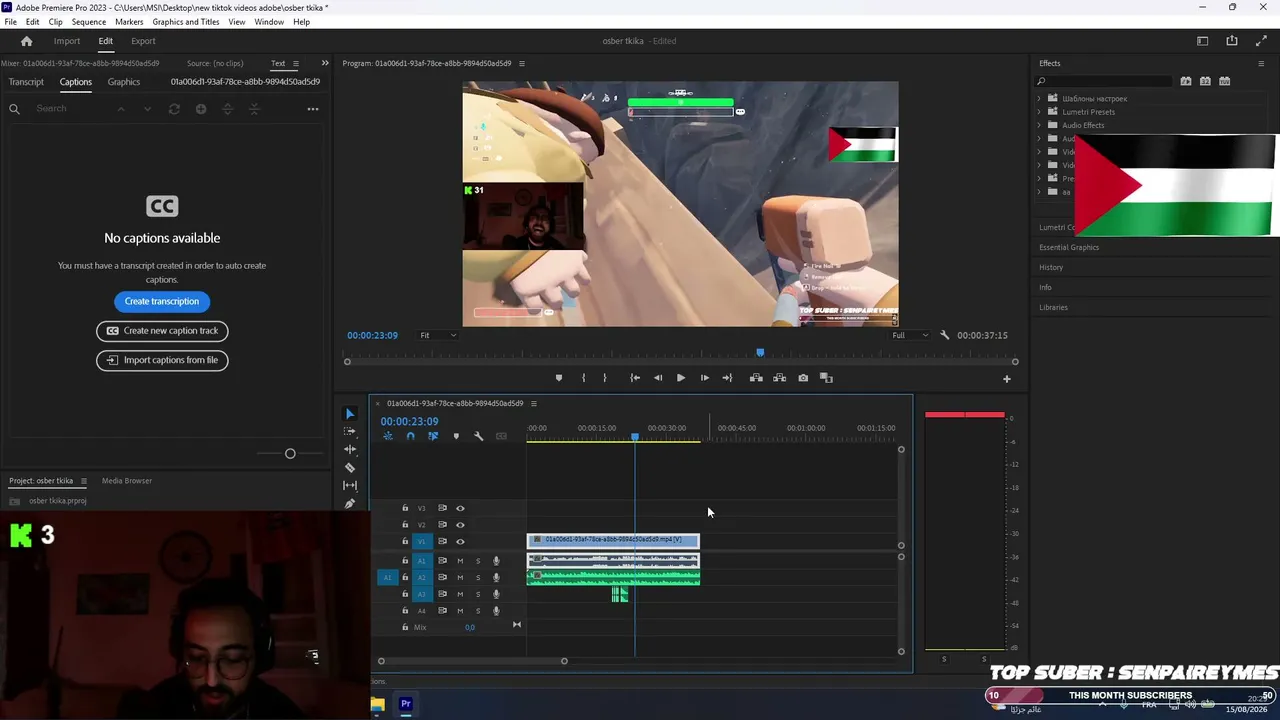Viewport: 1280px width, 720px height.
Task: Click the Program Monitor settings wrench
Action: pyautogui.click(x=945, y=335)
